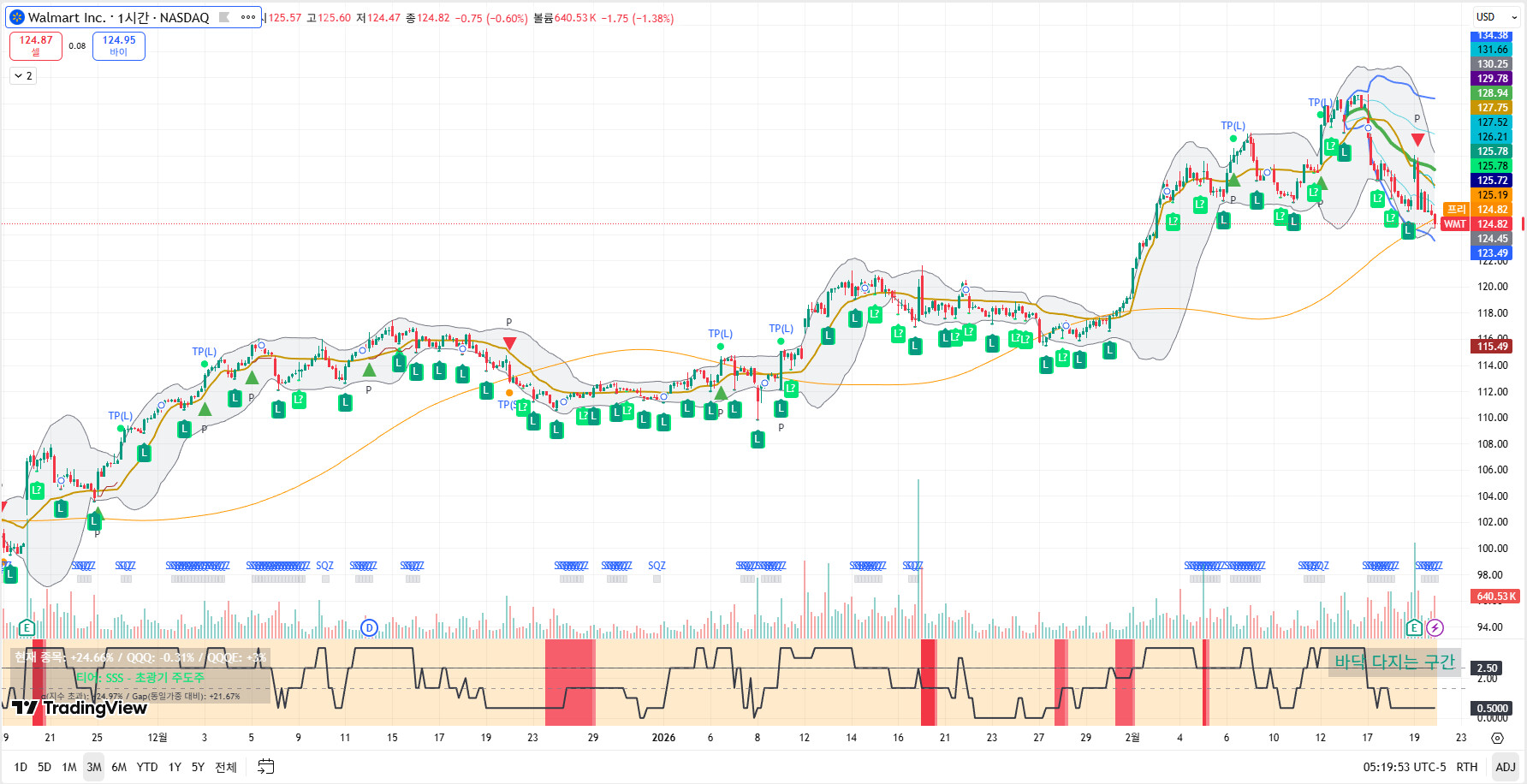Click the red down-triangle sell signal near 23
This screenshot has height=784, width=1527.
coord(509,343)
